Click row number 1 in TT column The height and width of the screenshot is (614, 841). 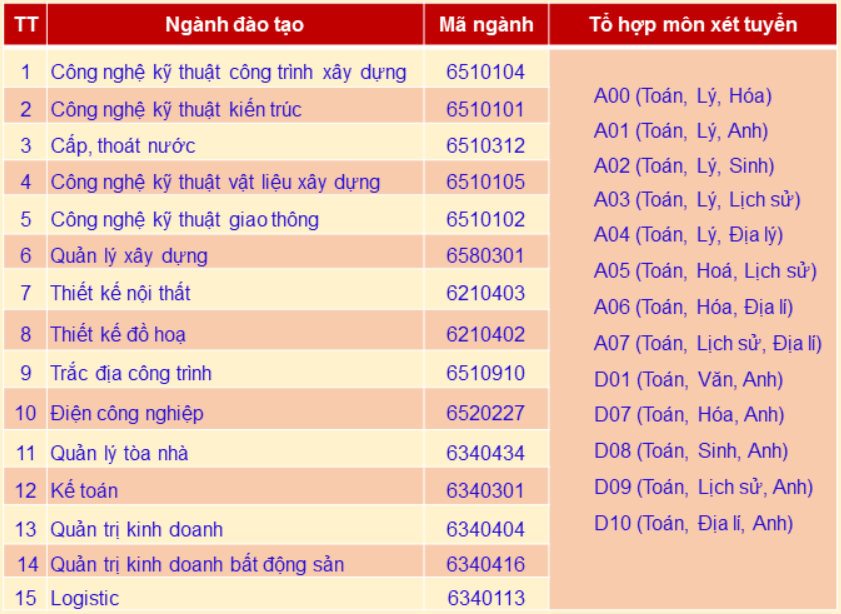pyautogui.click(x=26, y=72)
